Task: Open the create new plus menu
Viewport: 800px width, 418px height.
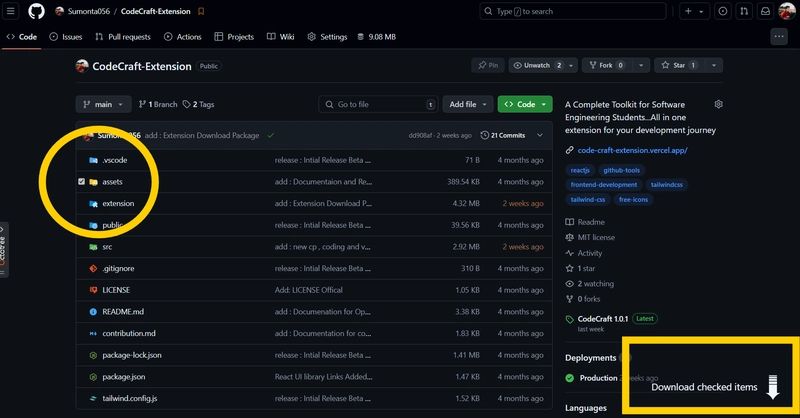Action: click(688, 11)
